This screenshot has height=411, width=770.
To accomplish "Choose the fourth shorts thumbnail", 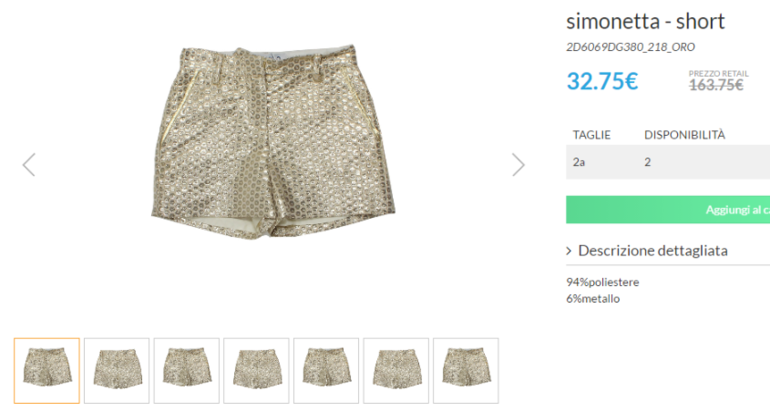I will (x=256, y=371).
